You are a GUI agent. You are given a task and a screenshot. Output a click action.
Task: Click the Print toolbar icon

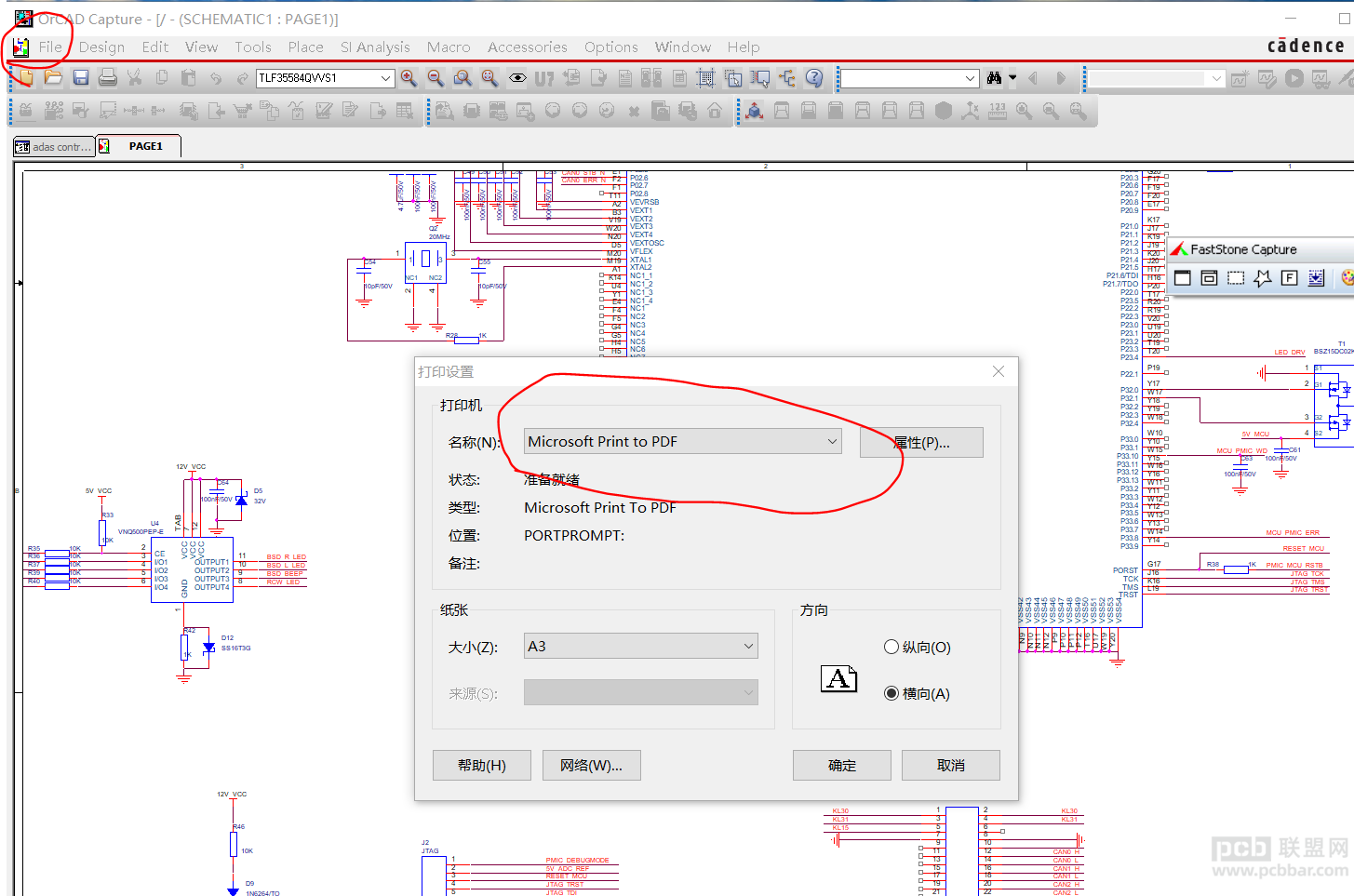tap(108, 78)
